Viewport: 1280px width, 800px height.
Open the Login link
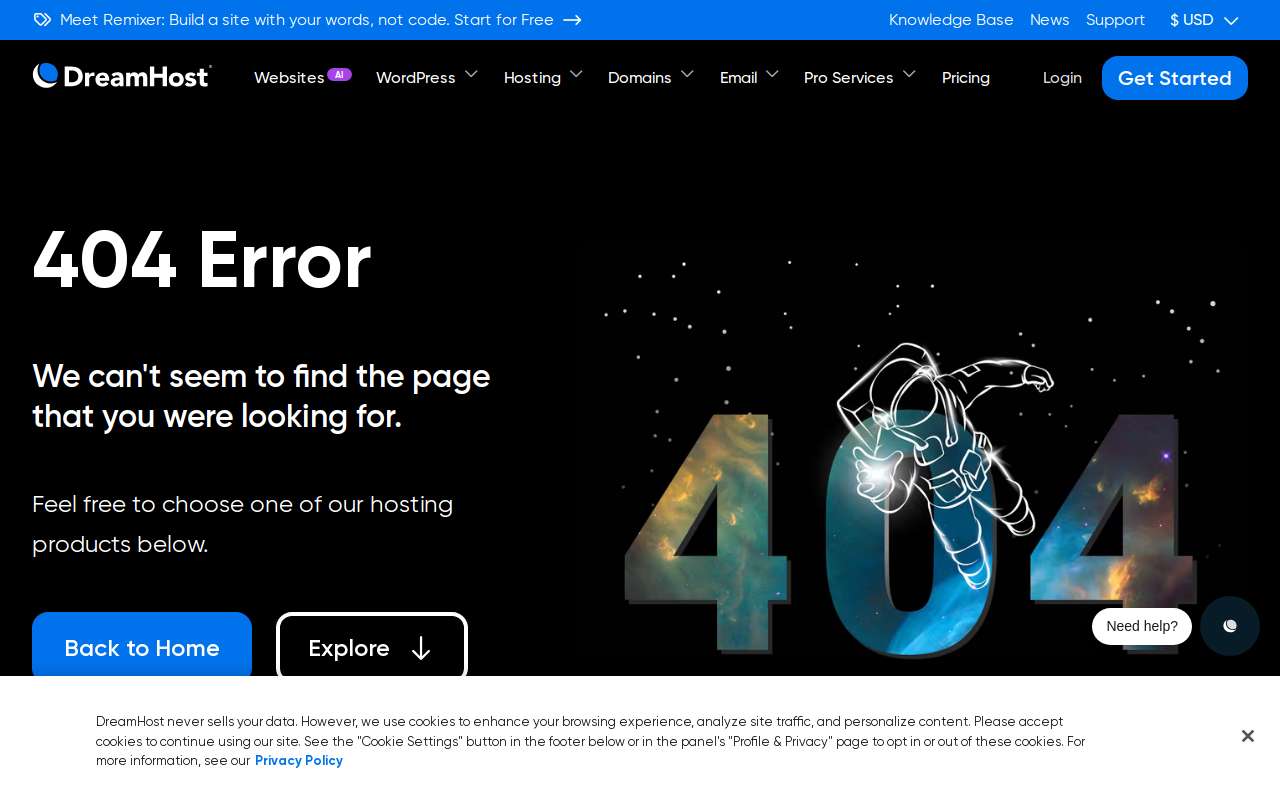point(1062,78)
